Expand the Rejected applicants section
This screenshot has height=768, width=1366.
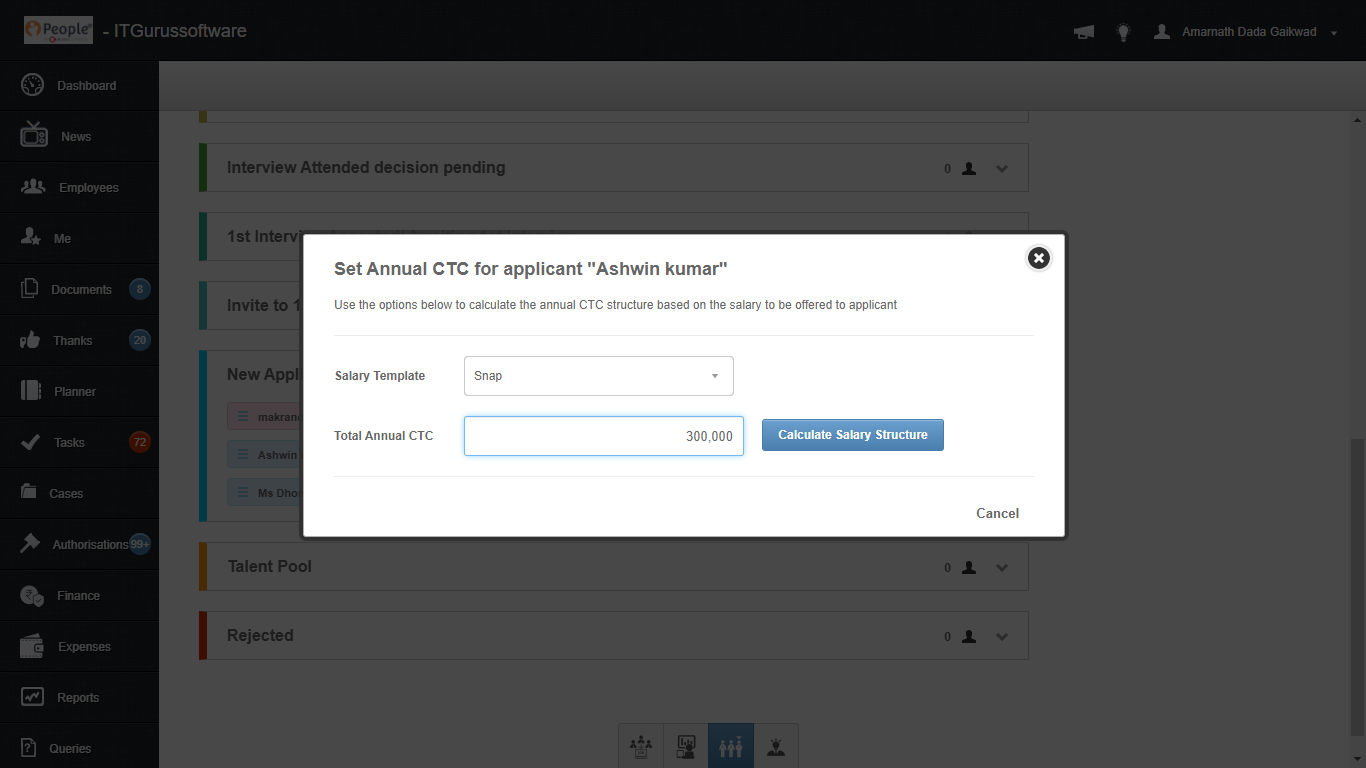click(x=1002, y=637)
